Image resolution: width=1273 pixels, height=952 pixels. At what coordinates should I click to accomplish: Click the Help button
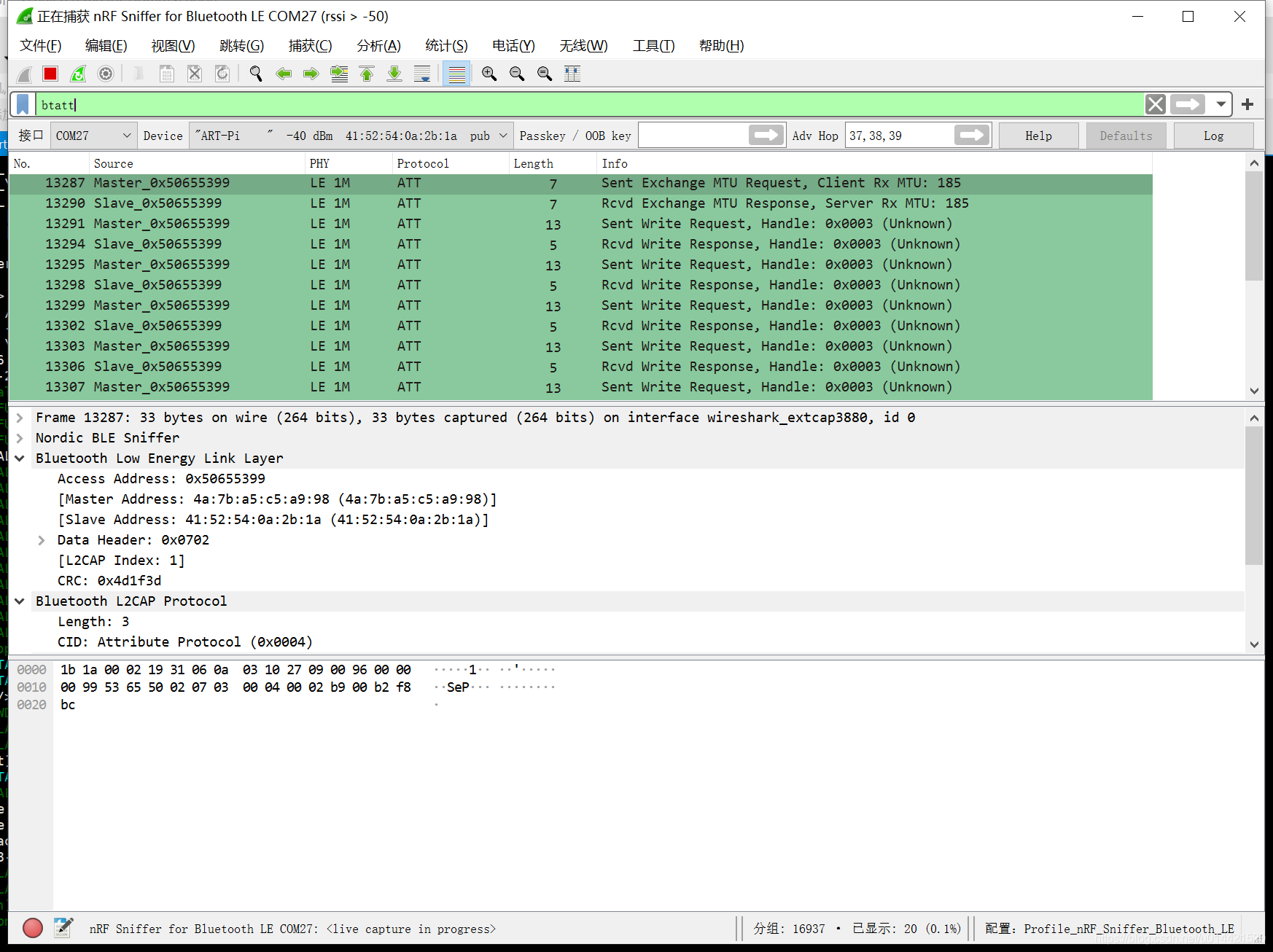coord(1038,136)
